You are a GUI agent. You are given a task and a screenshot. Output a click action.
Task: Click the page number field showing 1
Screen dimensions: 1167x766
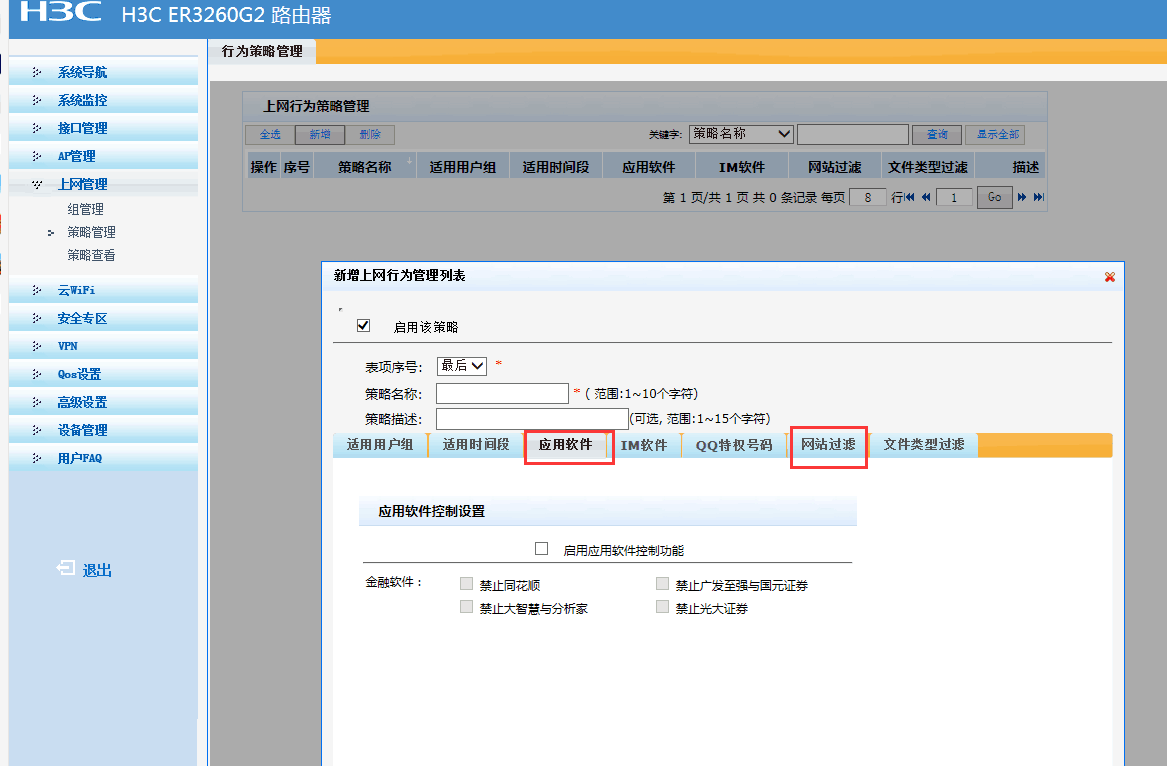pos(954,197)
